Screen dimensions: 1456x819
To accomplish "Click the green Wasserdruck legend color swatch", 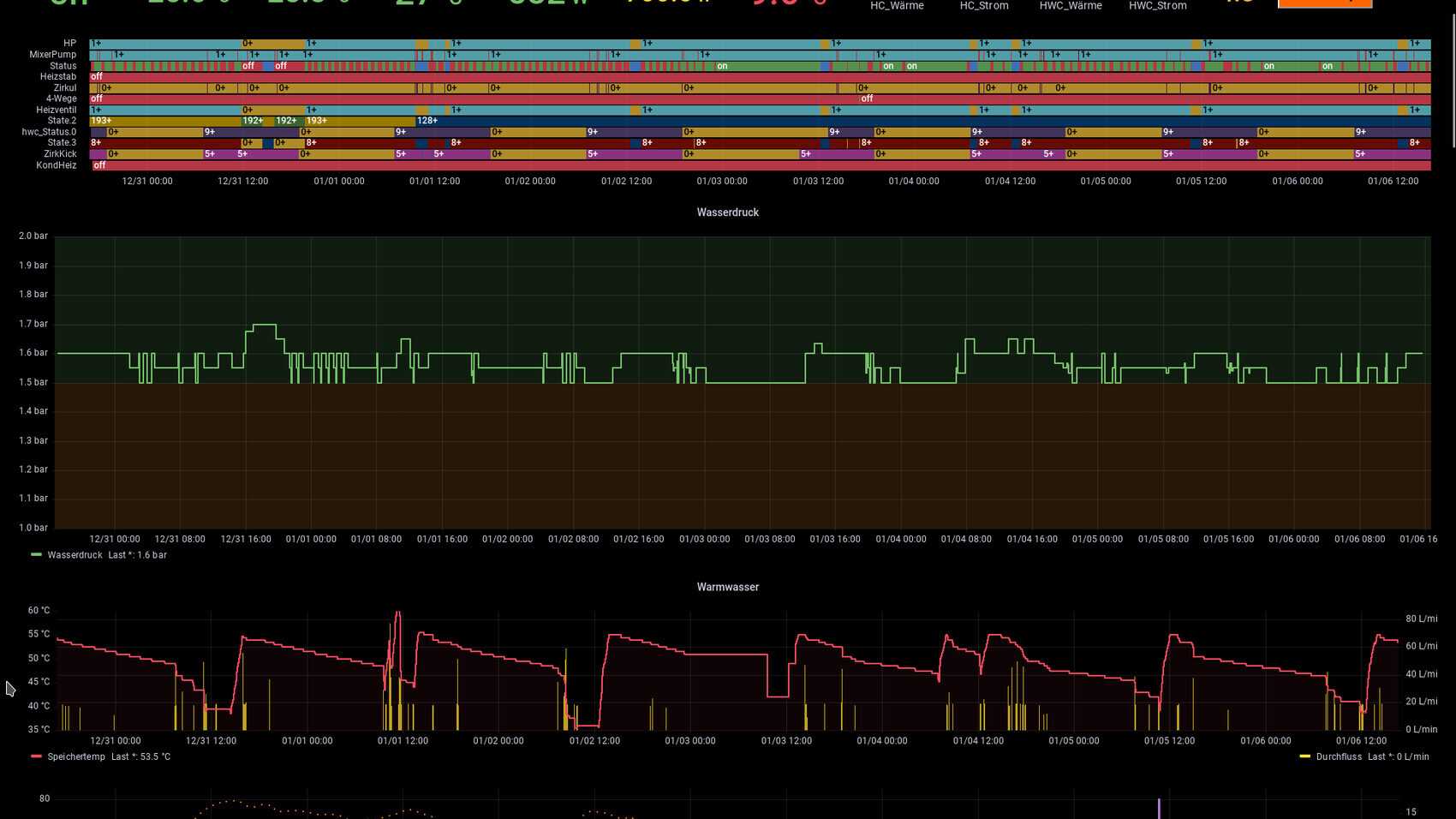I will tap(36, 555).
